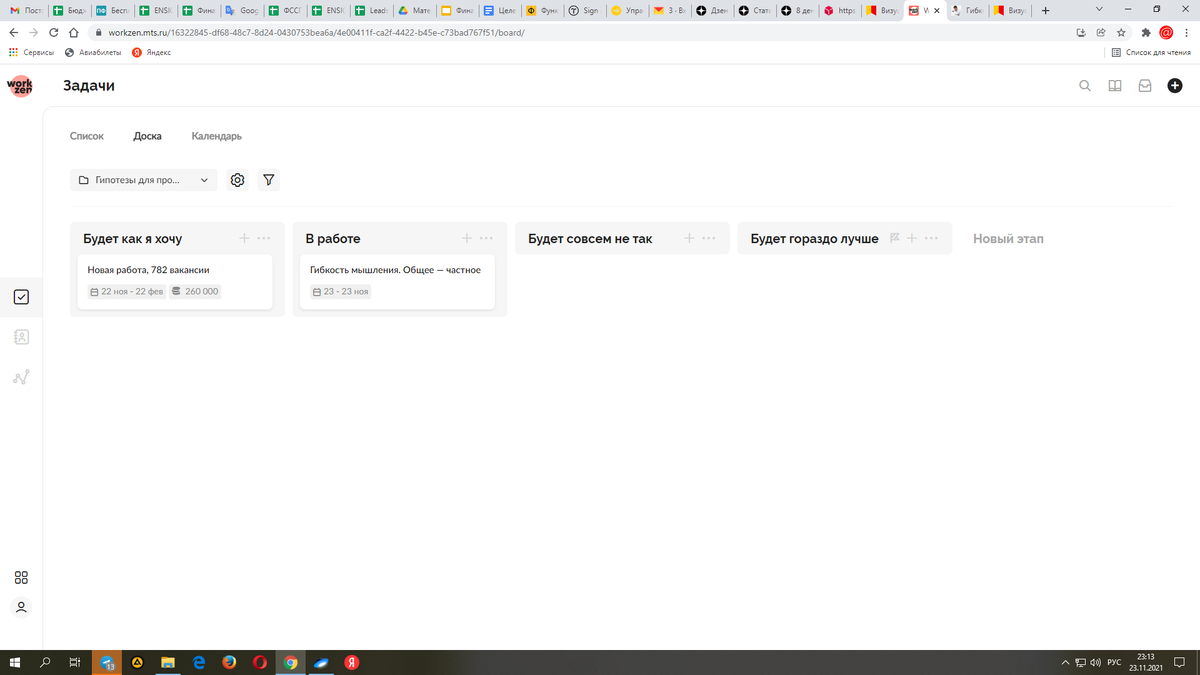Open the funnel filter icon

269,180
